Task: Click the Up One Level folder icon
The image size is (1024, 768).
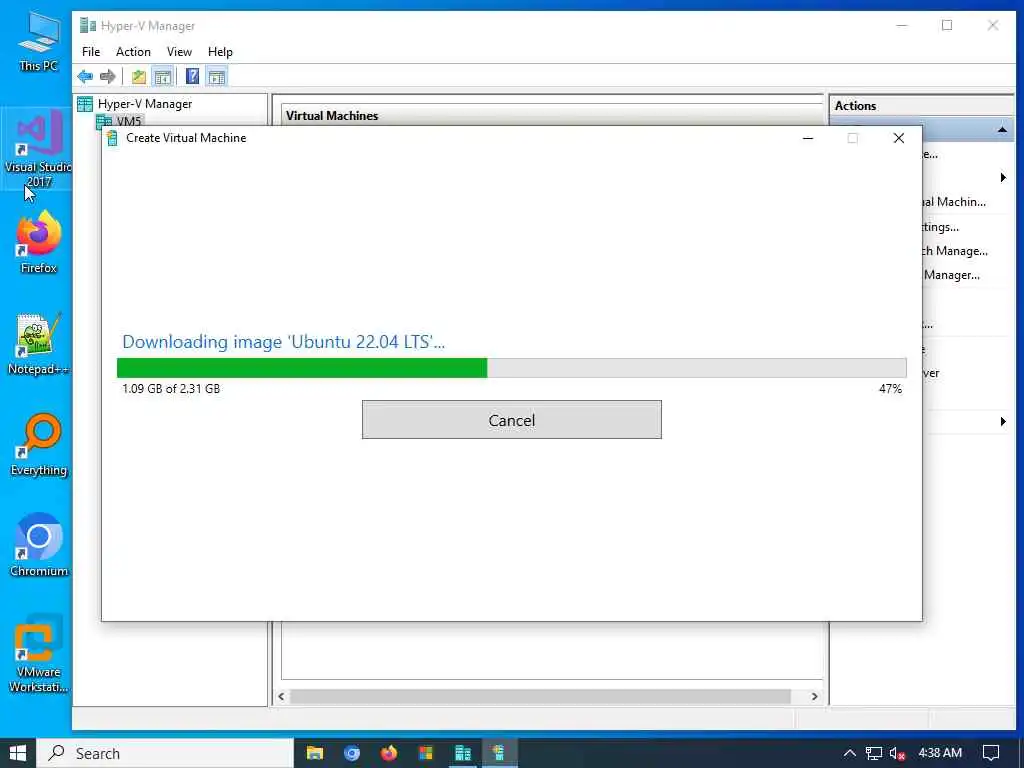Action: [x=138, y=76]
